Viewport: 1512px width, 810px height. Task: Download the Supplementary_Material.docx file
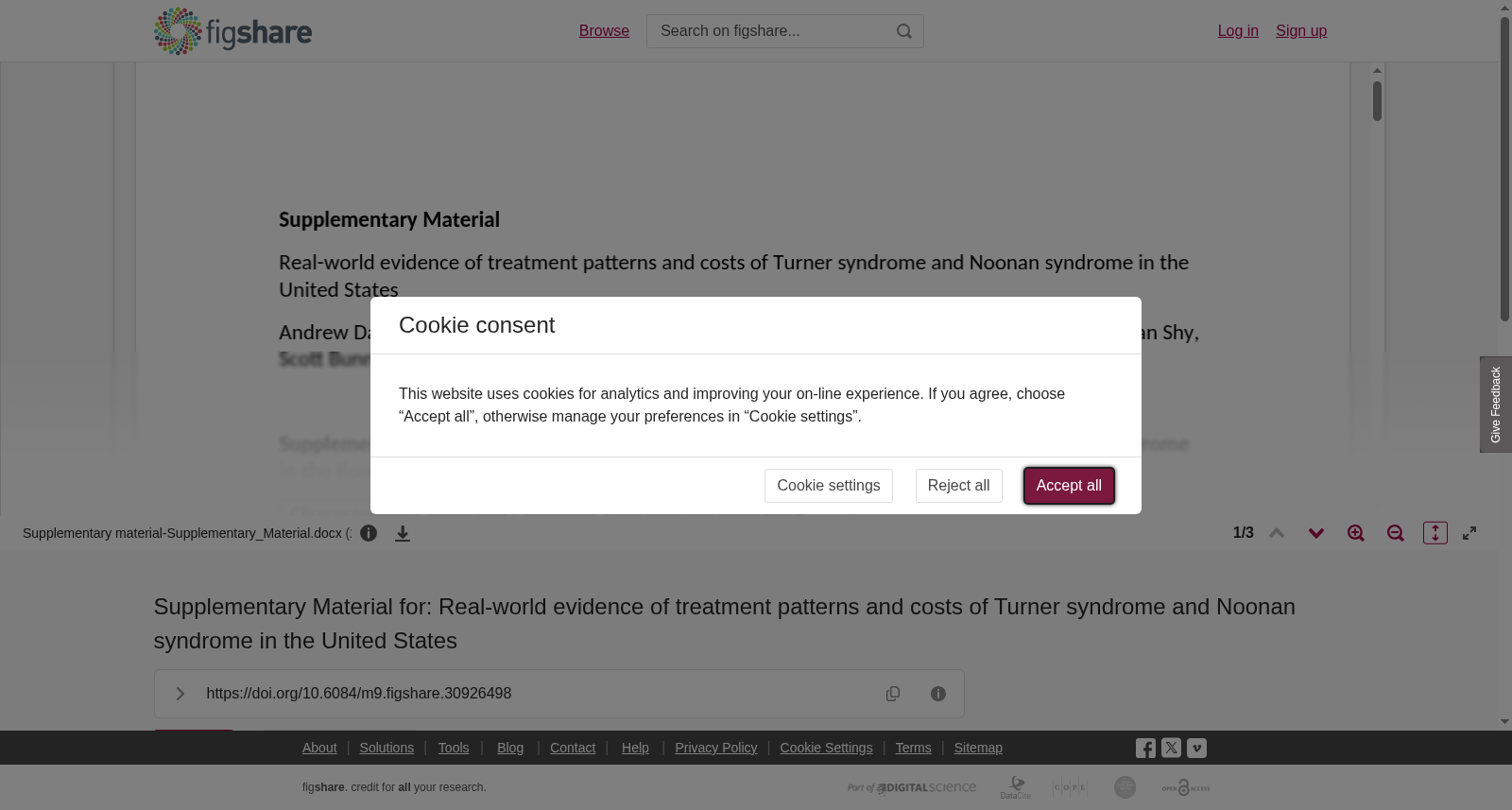coord(403,533)
